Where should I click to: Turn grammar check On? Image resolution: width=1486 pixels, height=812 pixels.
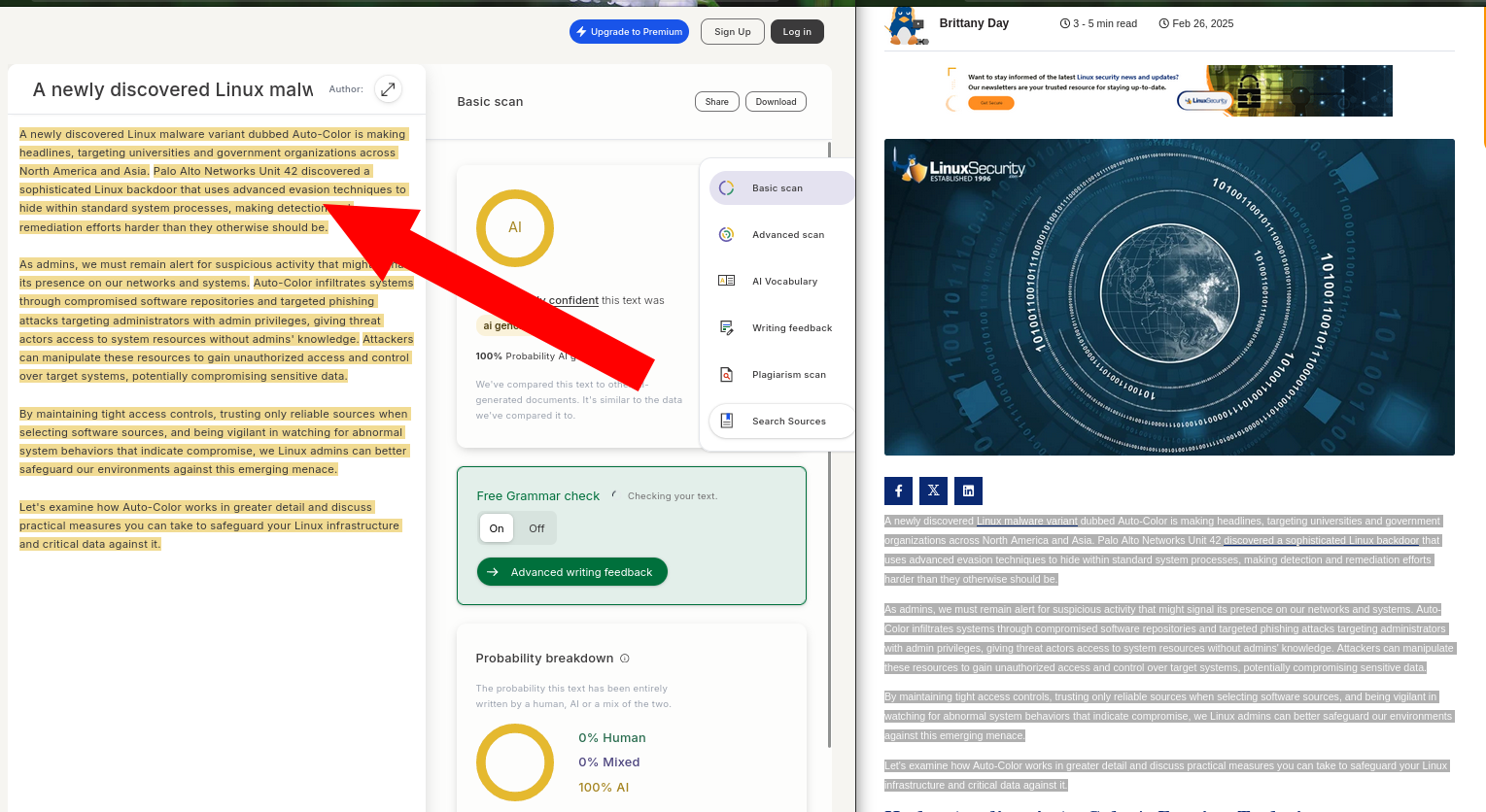point(497,528)
